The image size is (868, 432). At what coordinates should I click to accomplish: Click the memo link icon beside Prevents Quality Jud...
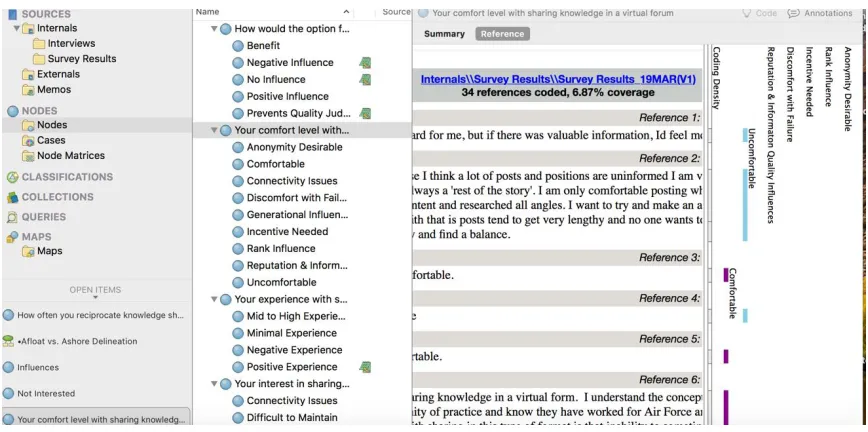(x=365, y=114)
